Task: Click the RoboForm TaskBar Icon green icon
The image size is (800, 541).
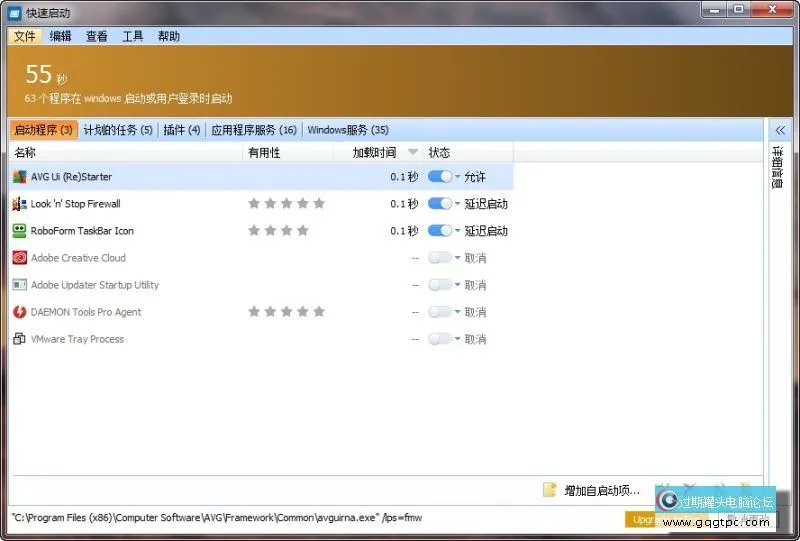Action: coord(19,231)
